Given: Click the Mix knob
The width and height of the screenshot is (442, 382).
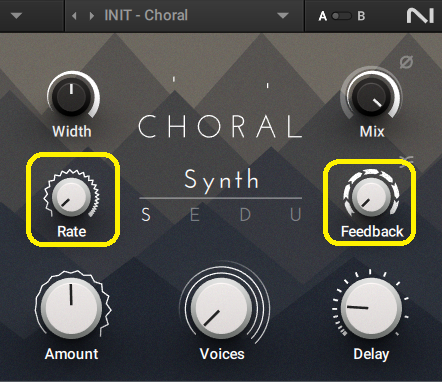Looking at the screenshot, I should pos(371,96).
